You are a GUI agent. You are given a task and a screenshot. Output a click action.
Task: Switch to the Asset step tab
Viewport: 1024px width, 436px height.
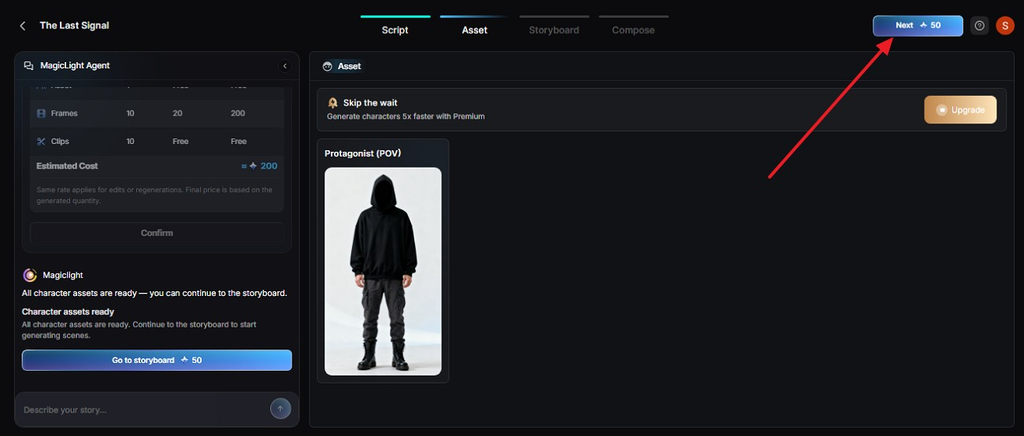click(x=475, y=30)
